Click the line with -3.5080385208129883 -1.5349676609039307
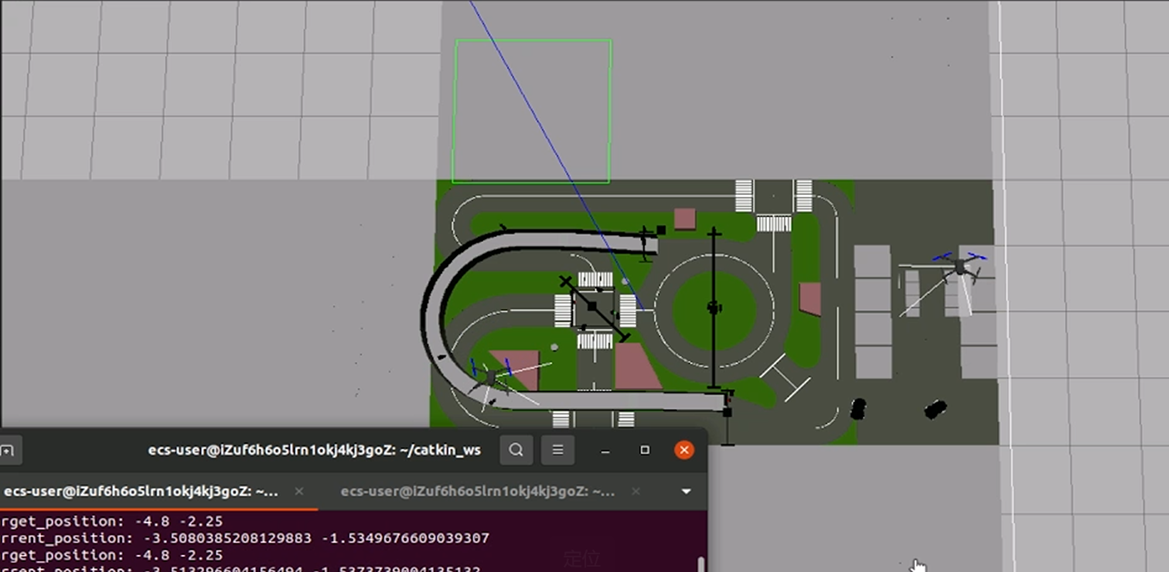This screenshot has height=572, width=1169. pos(245,538)
